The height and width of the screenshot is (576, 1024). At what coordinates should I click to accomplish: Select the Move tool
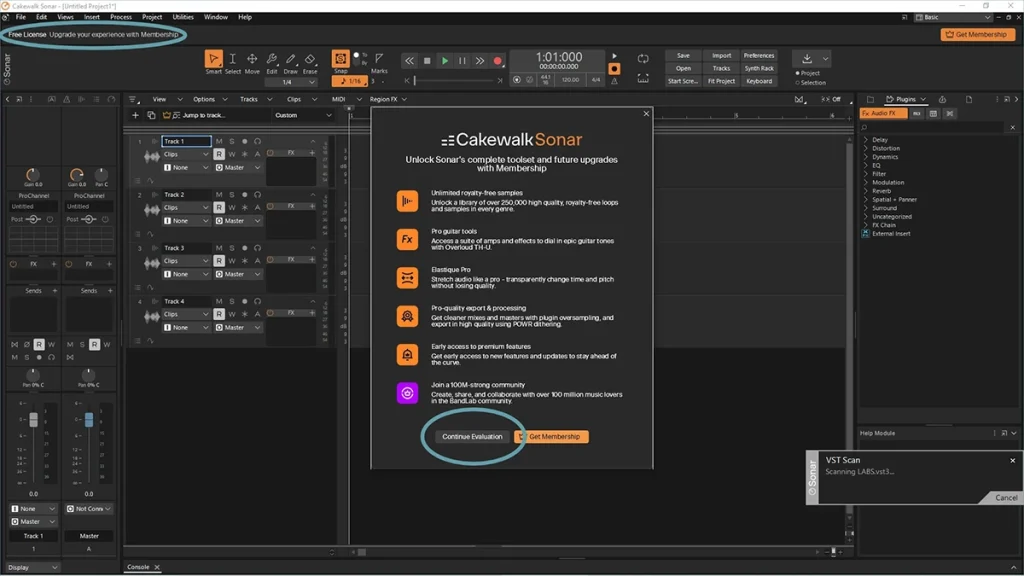coord(252,58)
